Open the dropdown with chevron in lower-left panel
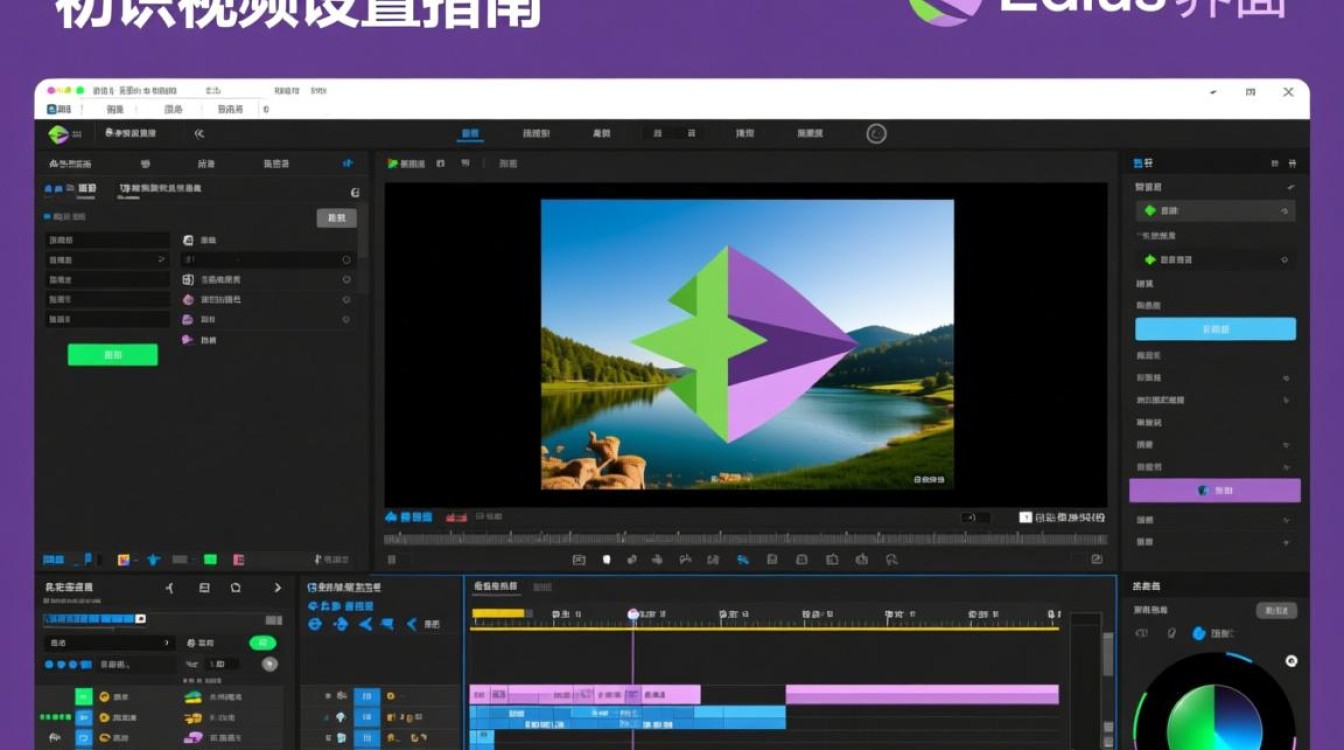 pos(110,643)
